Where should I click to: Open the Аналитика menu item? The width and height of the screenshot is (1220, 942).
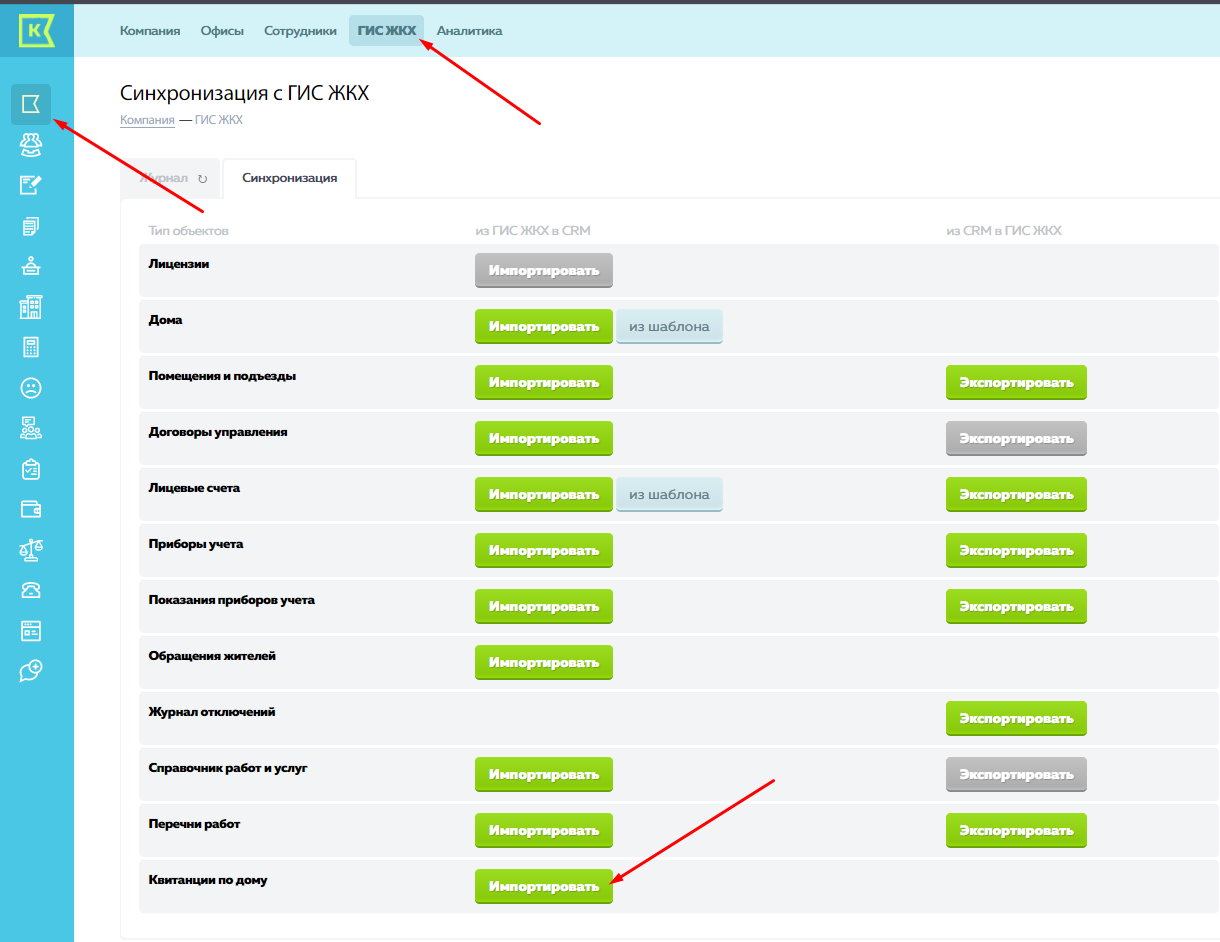point(469,31)
